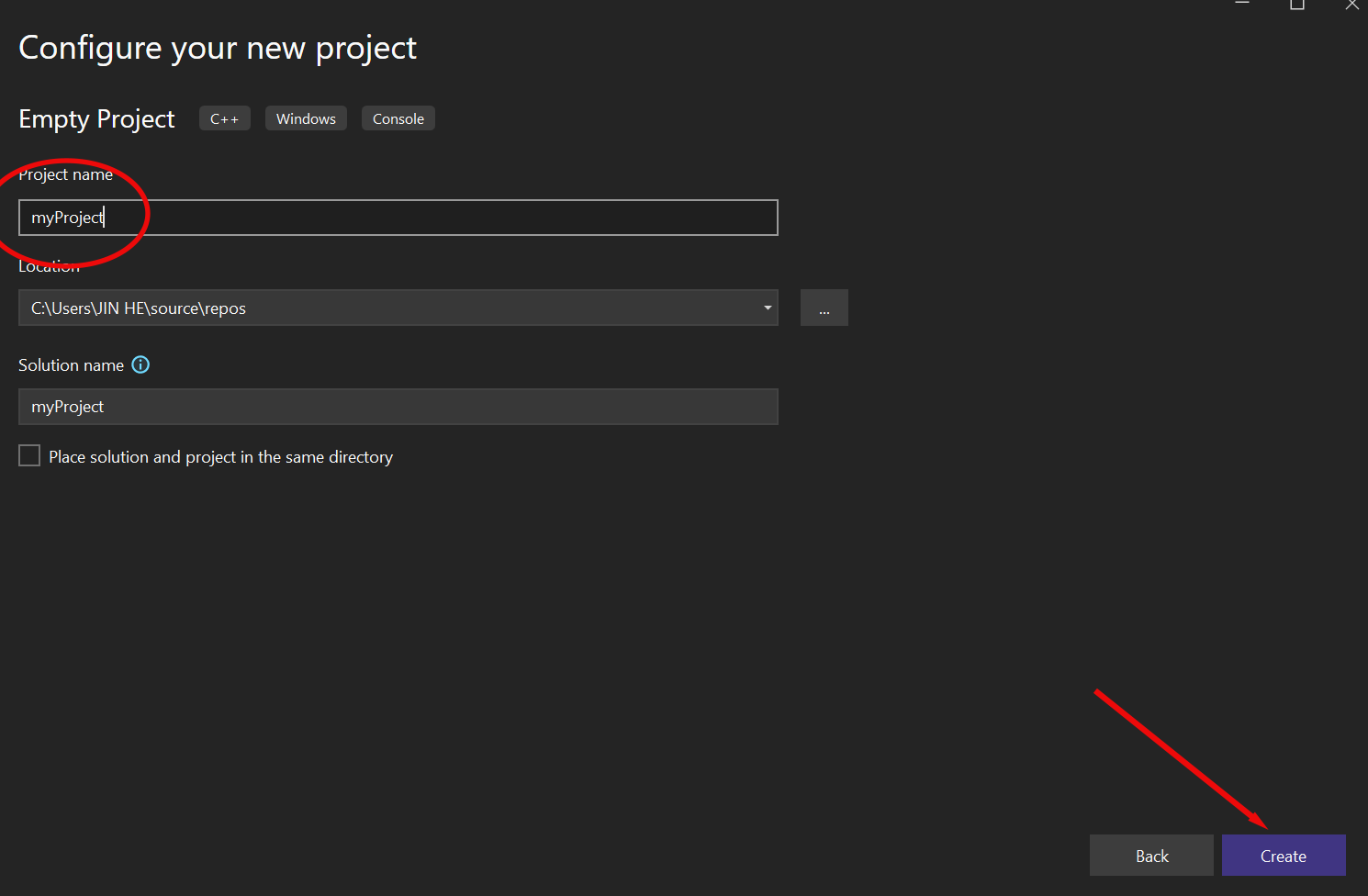Image resolution: width=1368 pixels, height=896 pixels.
Task: Go back using the Back button
Action: (x=1151, y=856)
